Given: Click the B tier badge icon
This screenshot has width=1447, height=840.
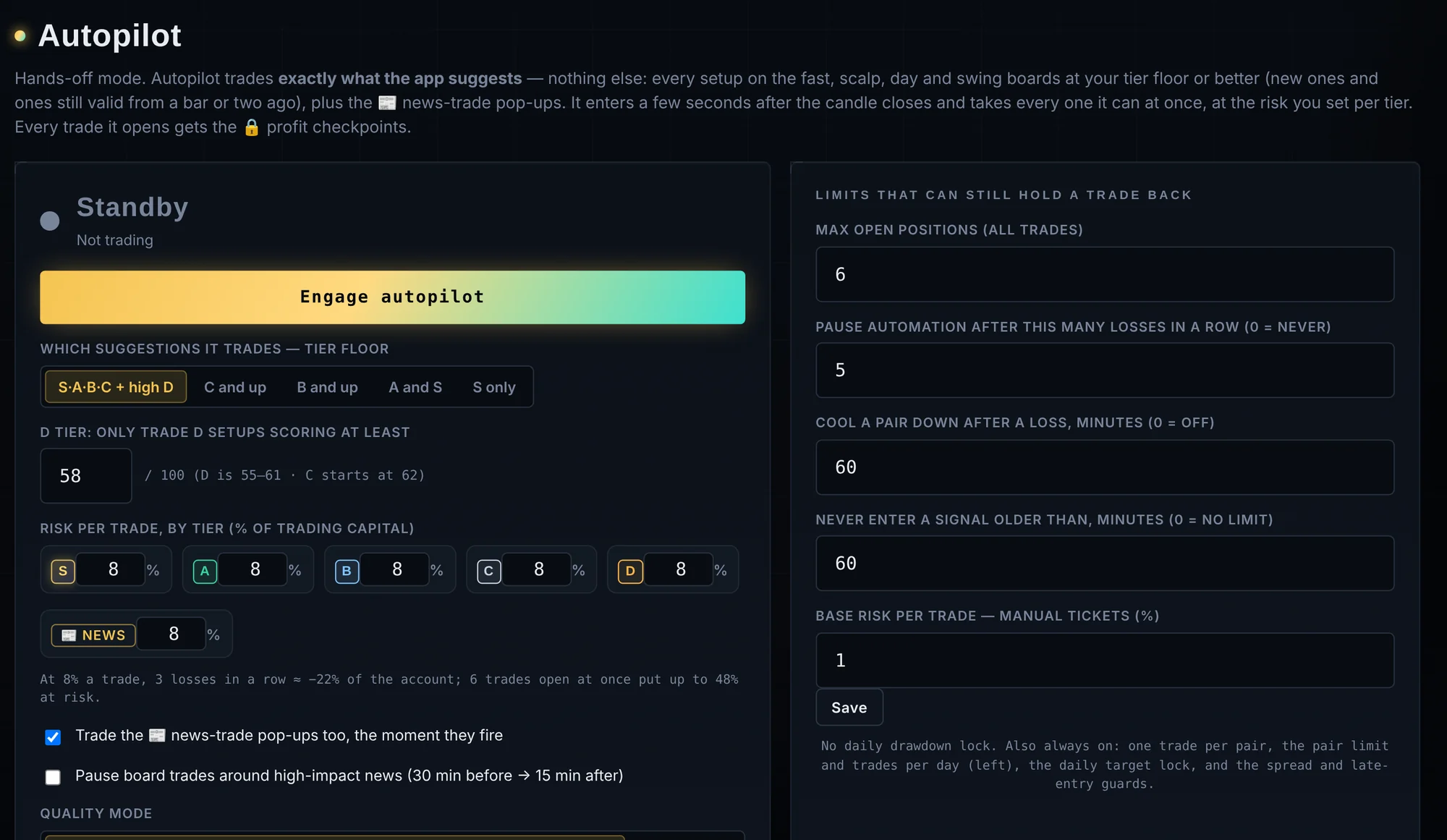Looking at the screenshot, I should pyautogui.click(x=347, y=571).
